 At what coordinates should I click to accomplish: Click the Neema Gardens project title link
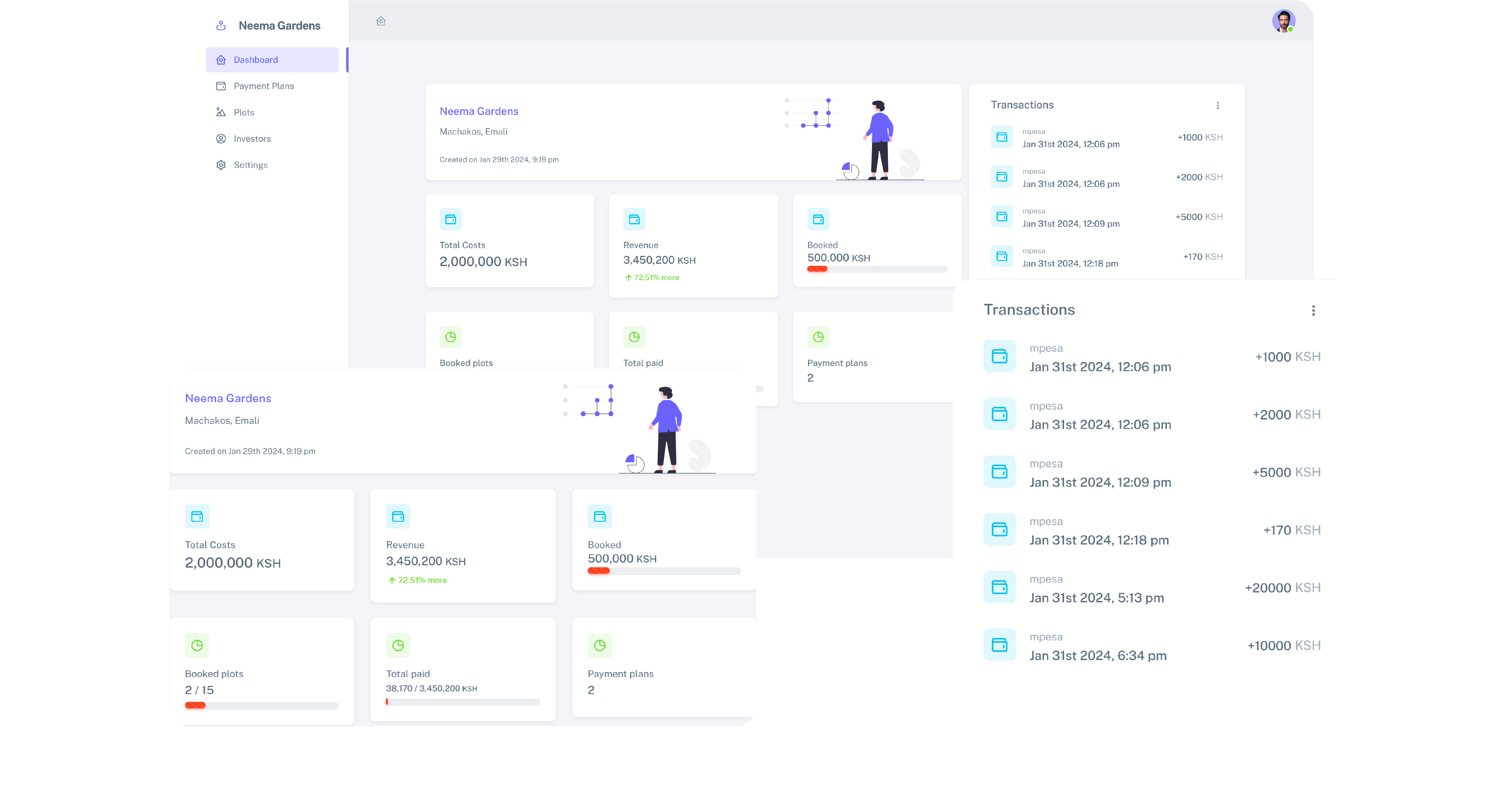click(228, 398)
